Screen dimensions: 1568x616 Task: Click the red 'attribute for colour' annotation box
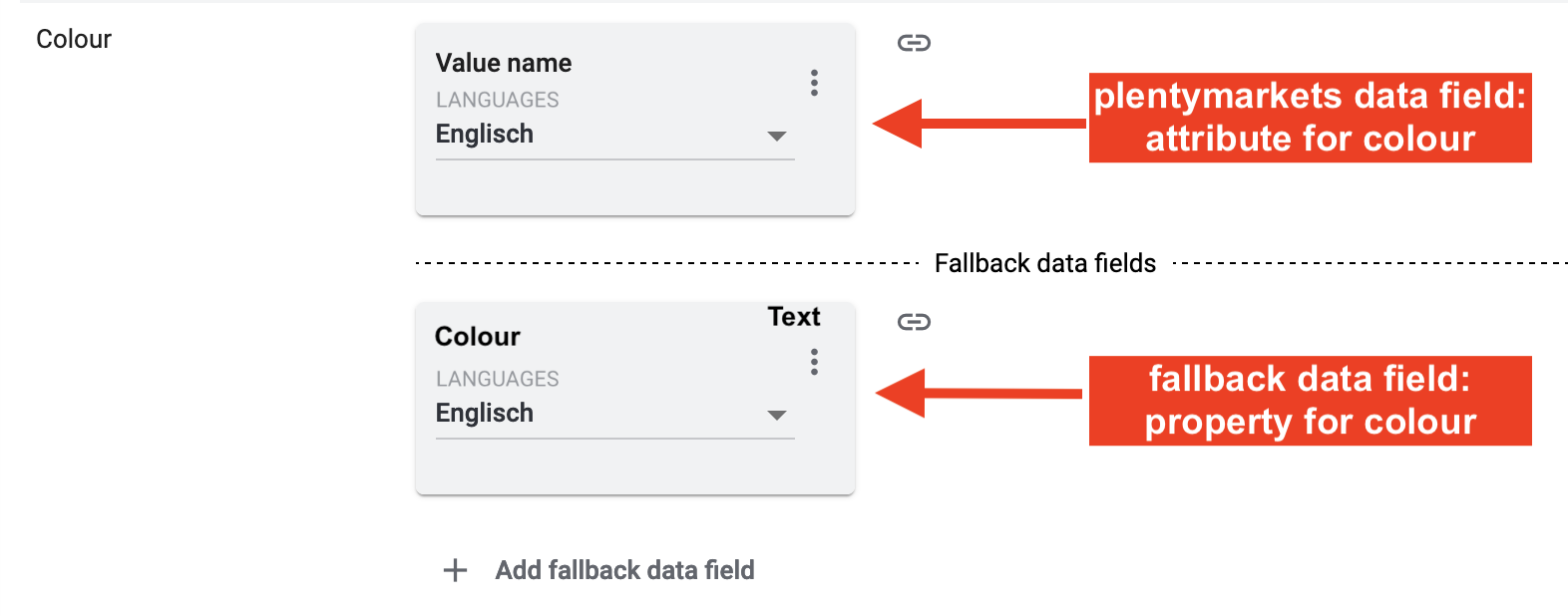1310,118
